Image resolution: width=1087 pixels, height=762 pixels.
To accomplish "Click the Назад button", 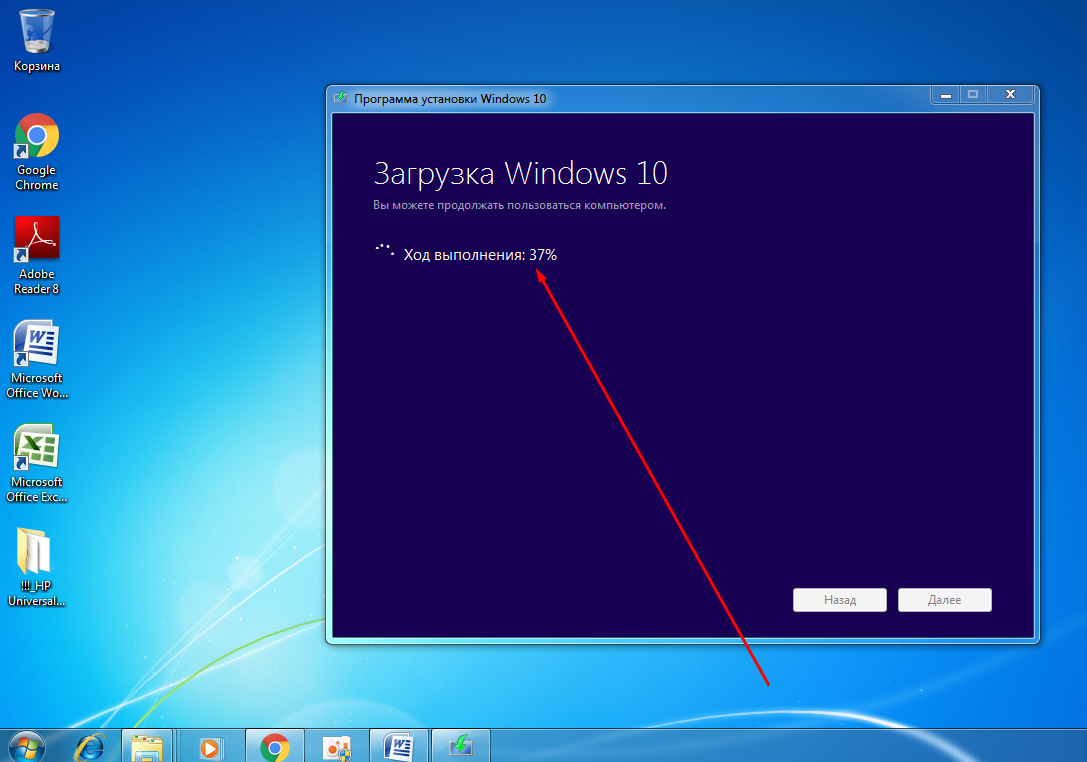I will click(840, 600).
